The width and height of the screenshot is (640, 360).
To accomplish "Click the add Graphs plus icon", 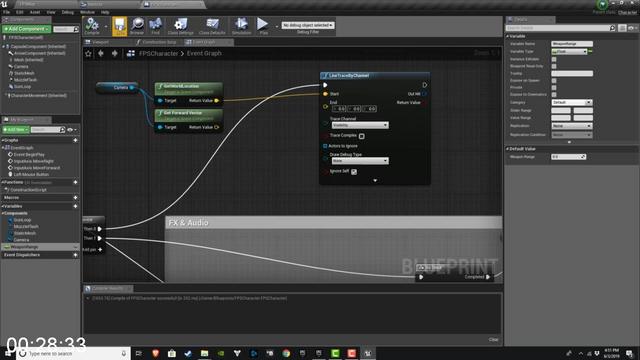I will click(76, 140).
